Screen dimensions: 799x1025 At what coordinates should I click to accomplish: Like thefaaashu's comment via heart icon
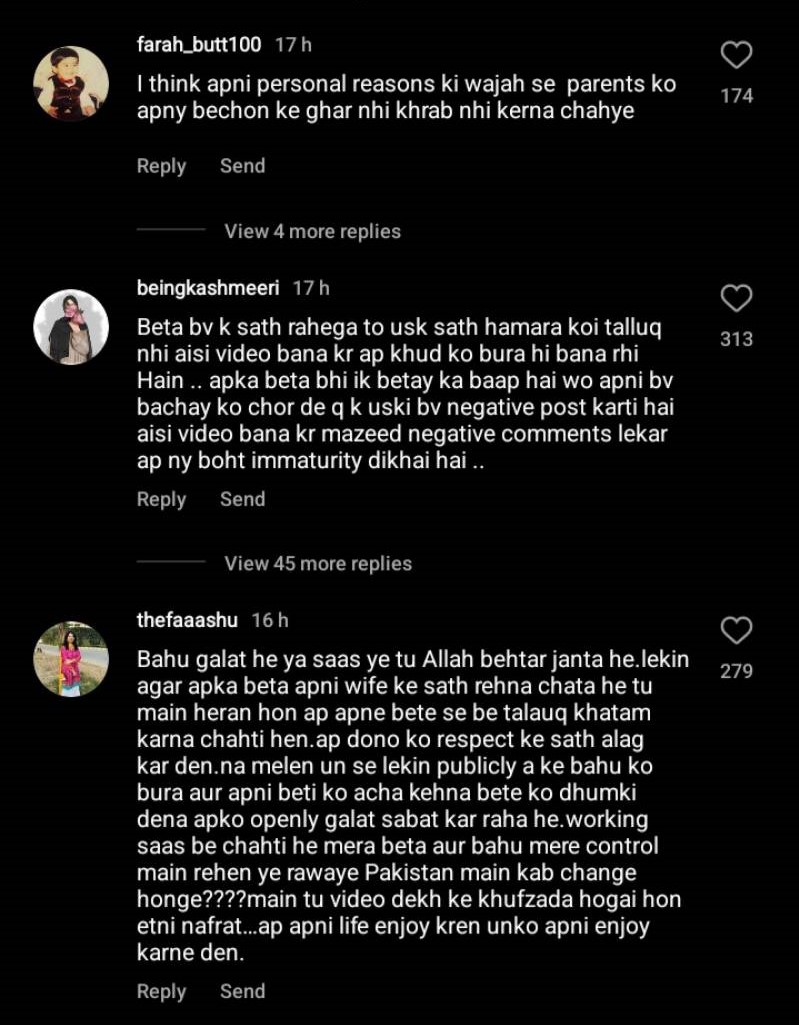[736, 630]
